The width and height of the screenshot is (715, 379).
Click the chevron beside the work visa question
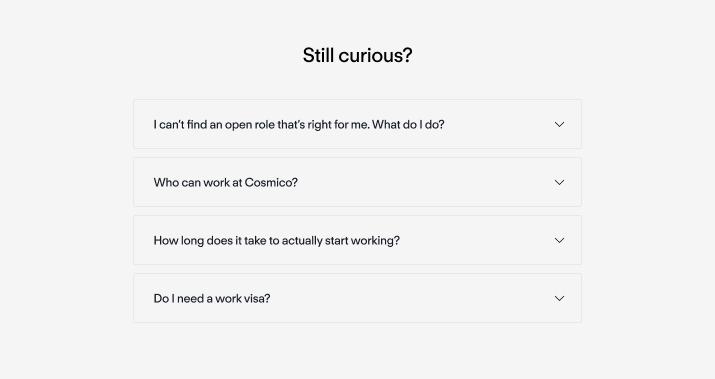pos(559,298)
